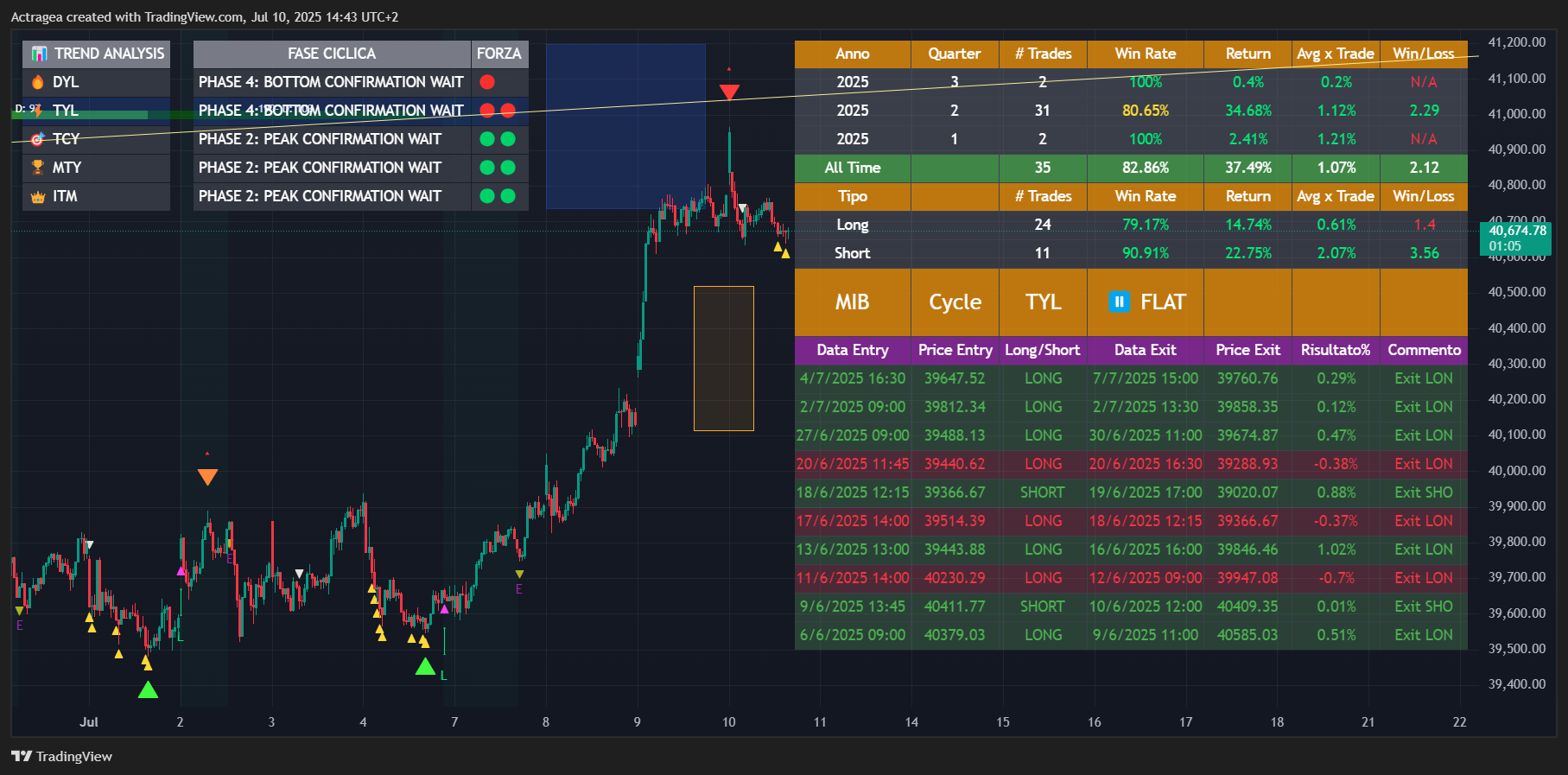Click the SHORT cell in 18/6/2025 row
The width and height of the screenshot is (1568, 775).
pos(1043,492)
